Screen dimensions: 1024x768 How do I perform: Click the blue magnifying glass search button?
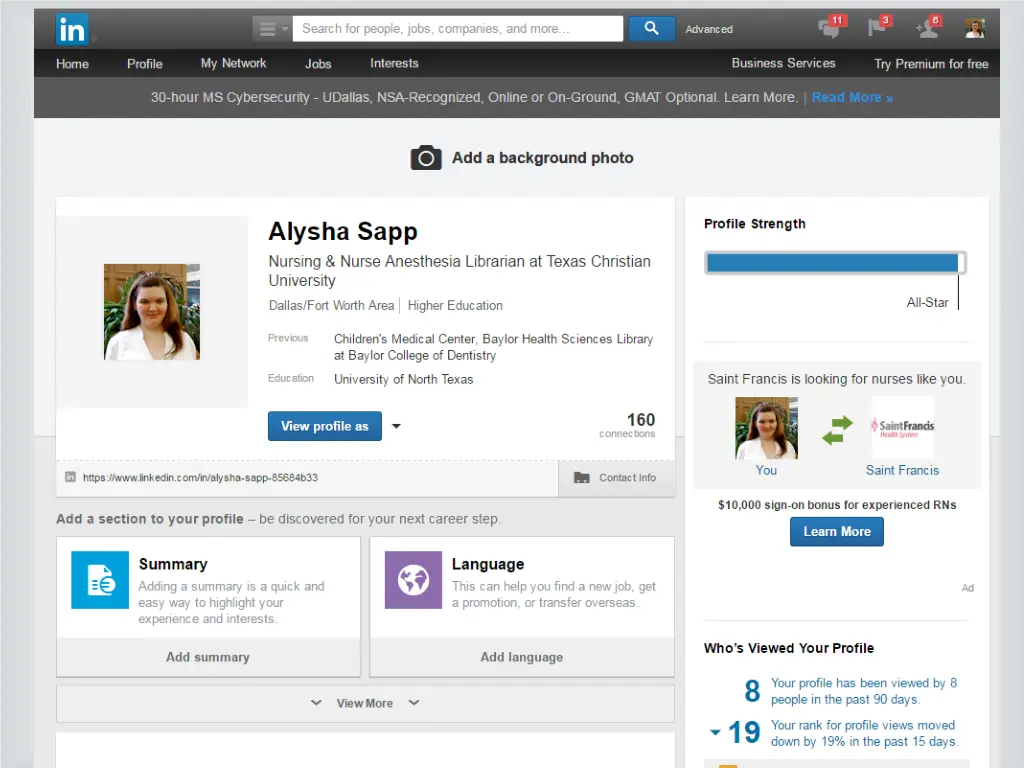click(651, 29)
